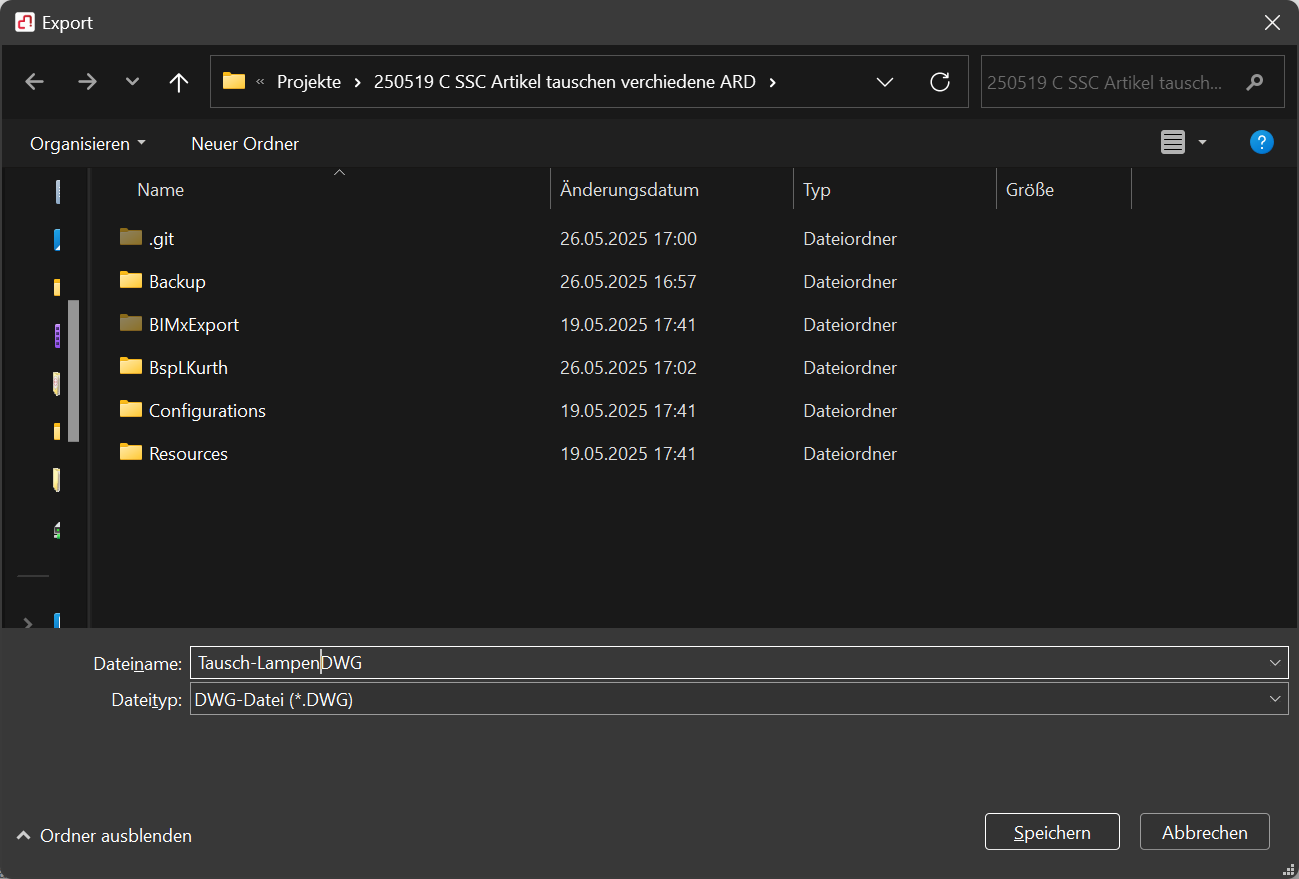Go back to previous folder
Image resolution: width=1299 pixels, height=879 pixels.
click(x=35, y=82)
